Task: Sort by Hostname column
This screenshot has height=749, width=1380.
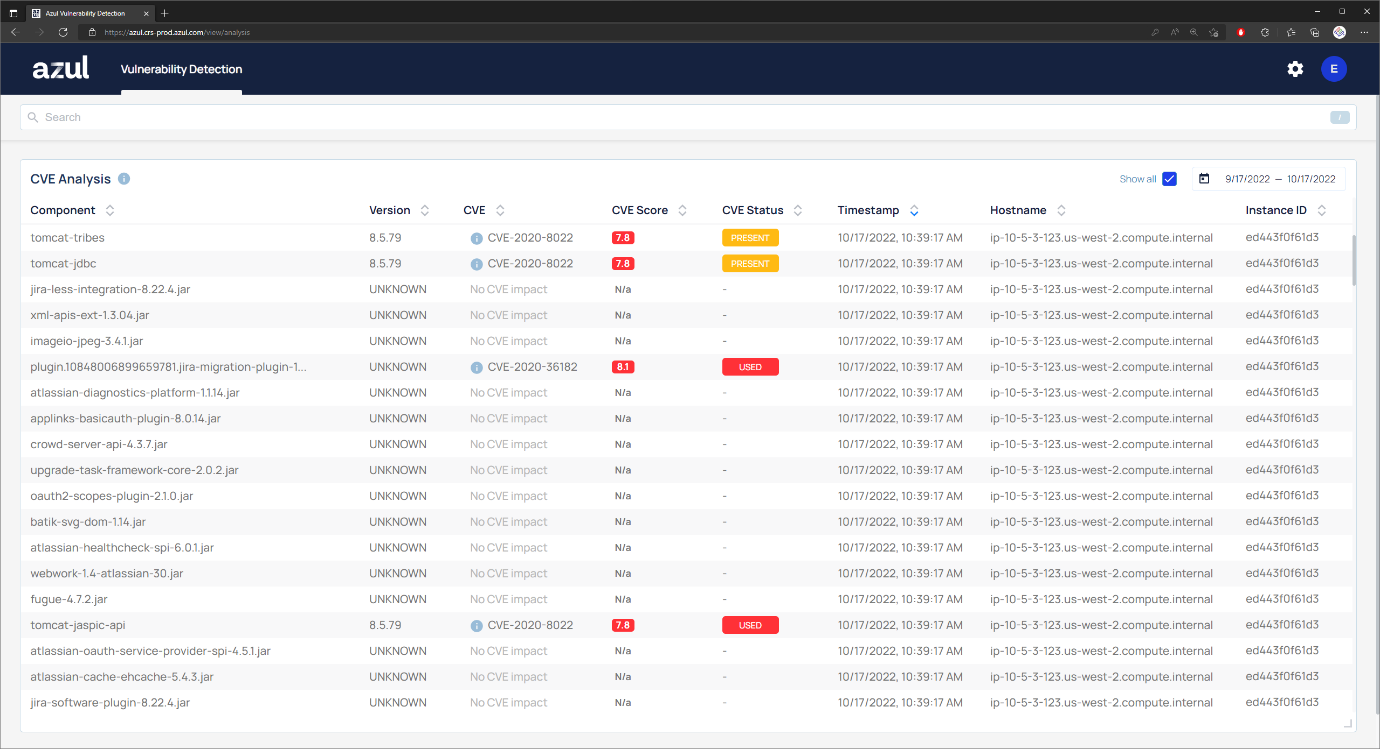Action: point(1061,210)
